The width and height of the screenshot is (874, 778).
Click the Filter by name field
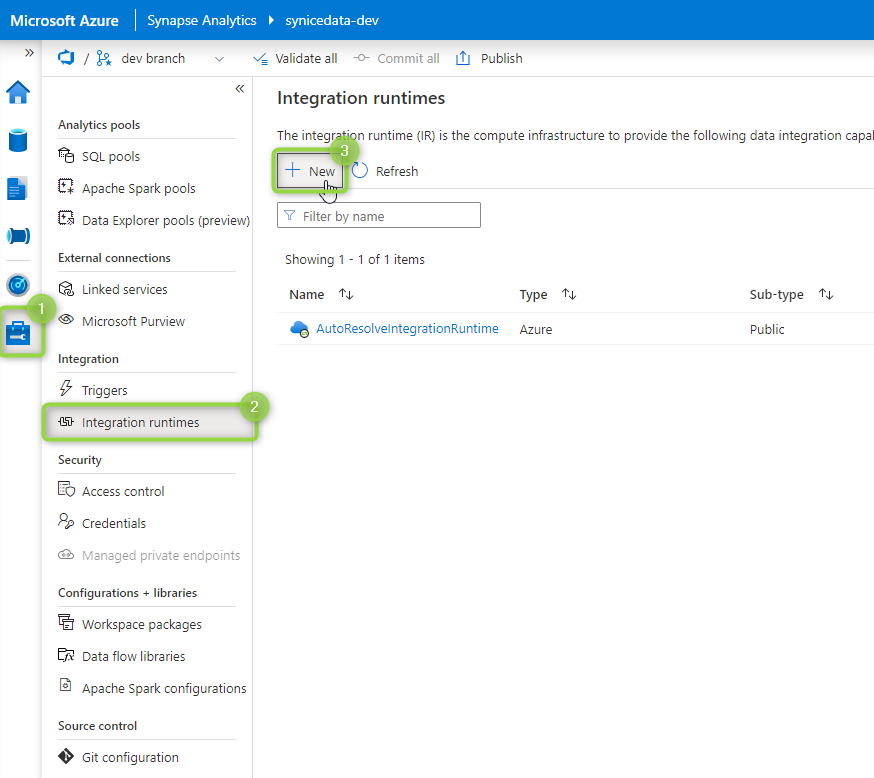point(378,215)
